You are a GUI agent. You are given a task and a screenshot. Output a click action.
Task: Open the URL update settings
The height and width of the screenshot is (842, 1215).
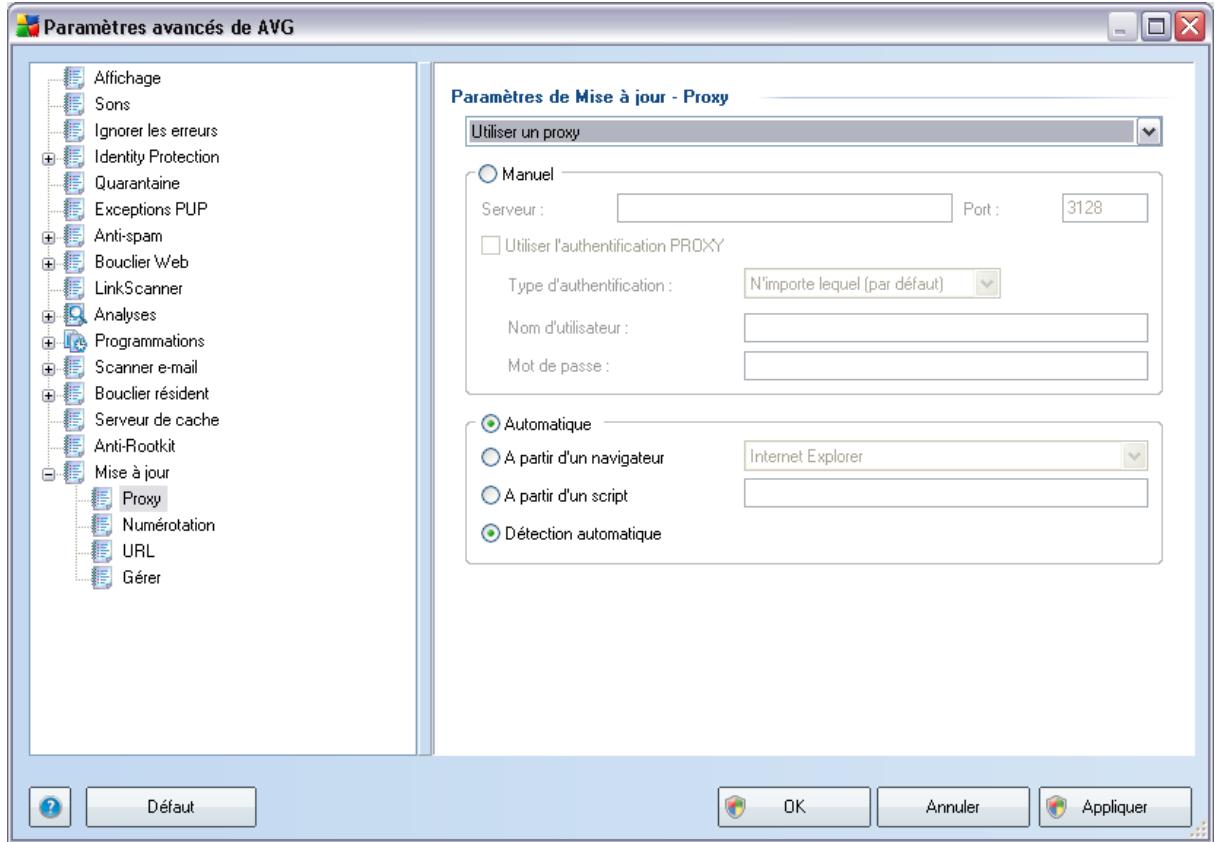138,550
